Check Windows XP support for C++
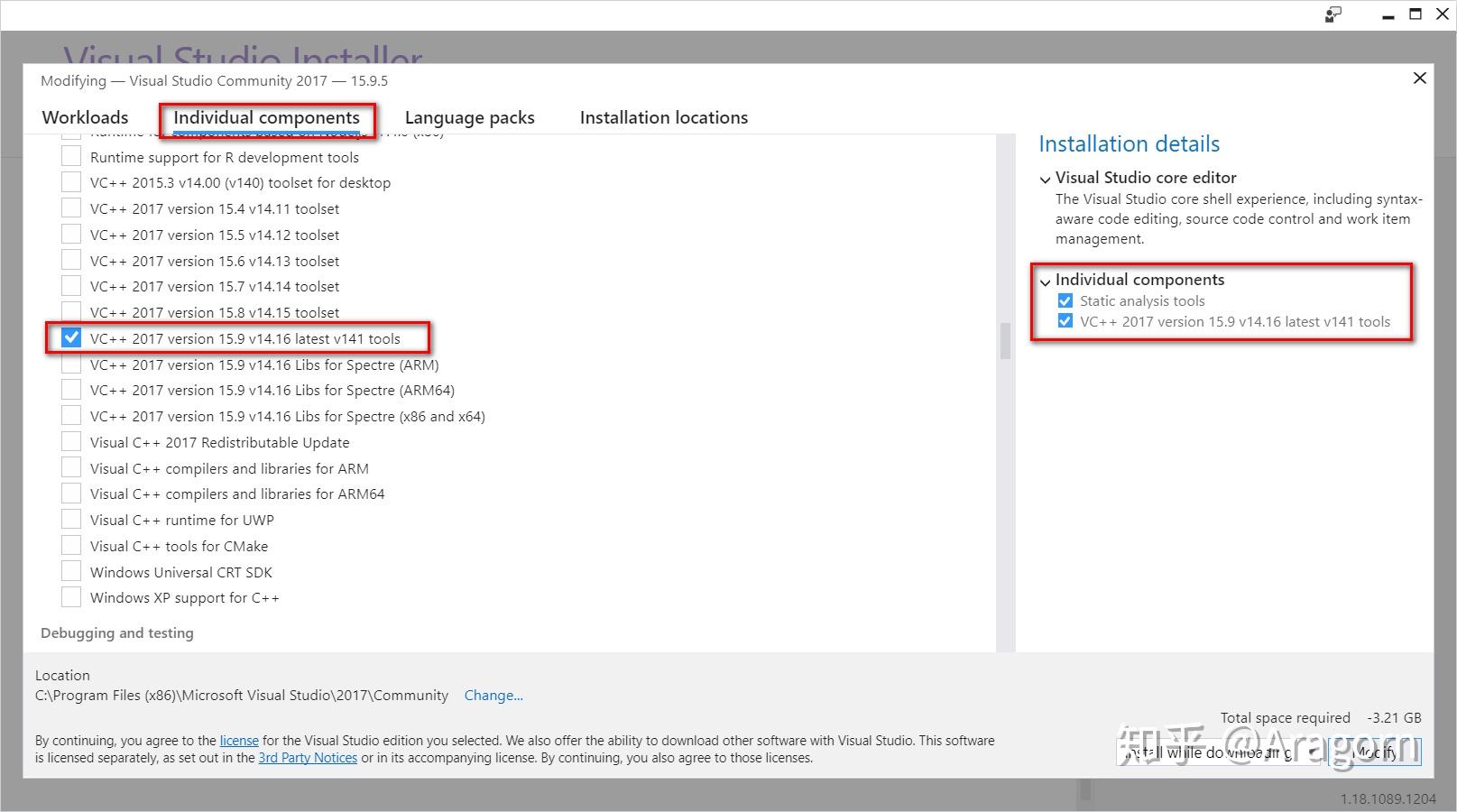Screen dimensions: 1457x812 click(71, 597)
